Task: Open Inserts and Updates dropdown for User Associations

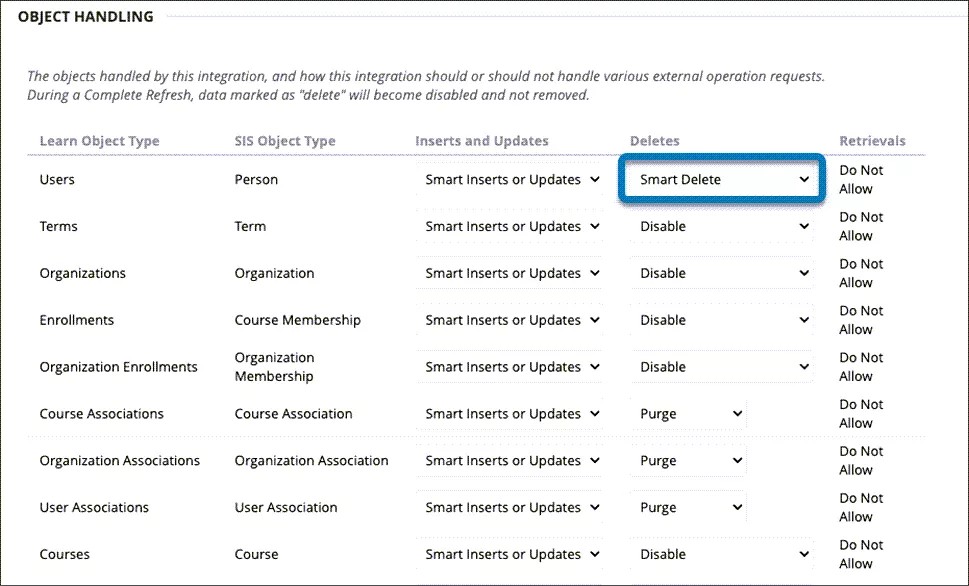Action: pyautogui.click(x=510, y=507)
